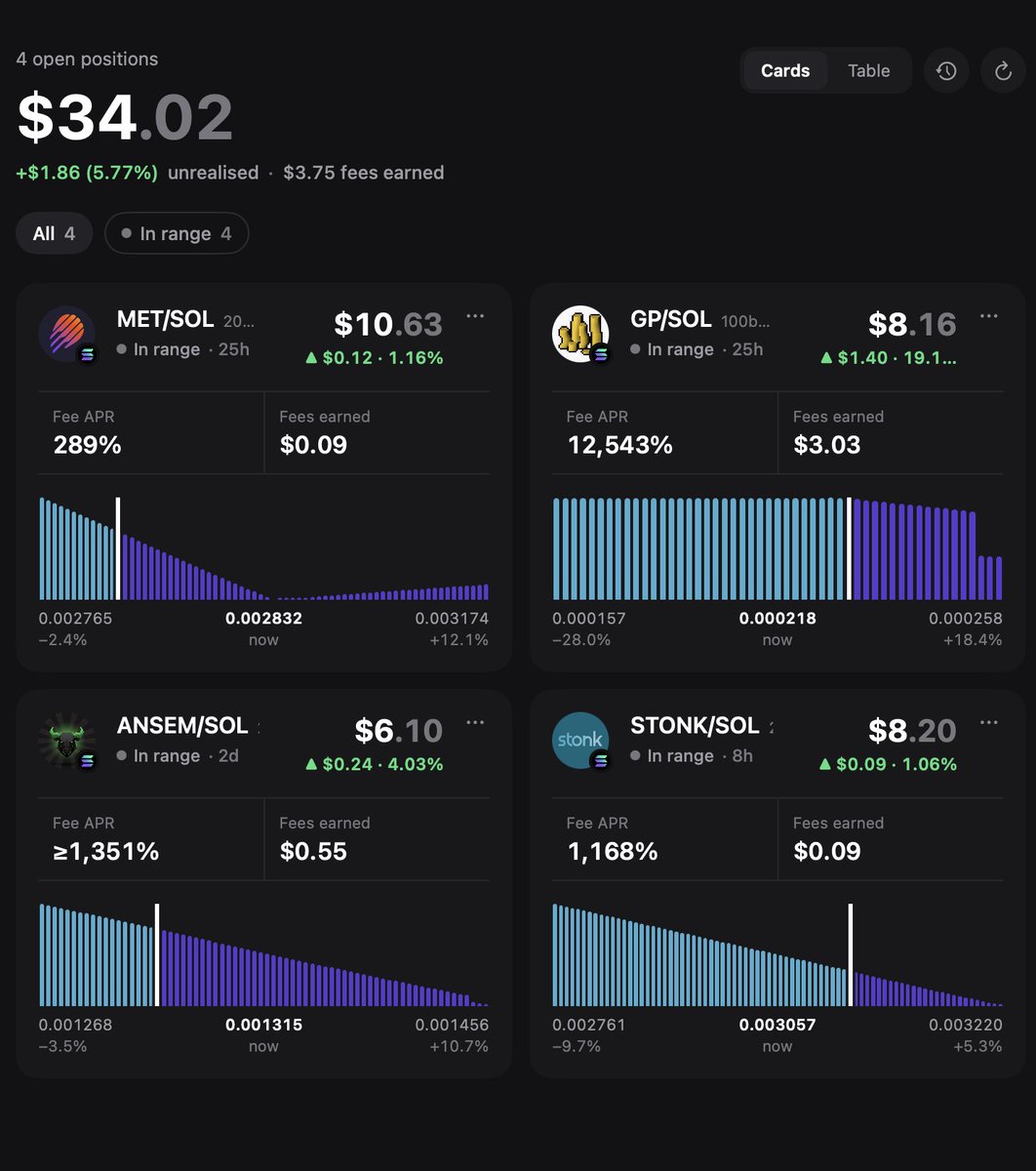Click the GP token logo
The height and width of the screenshot is (1171, 1036).
[580, 334]
